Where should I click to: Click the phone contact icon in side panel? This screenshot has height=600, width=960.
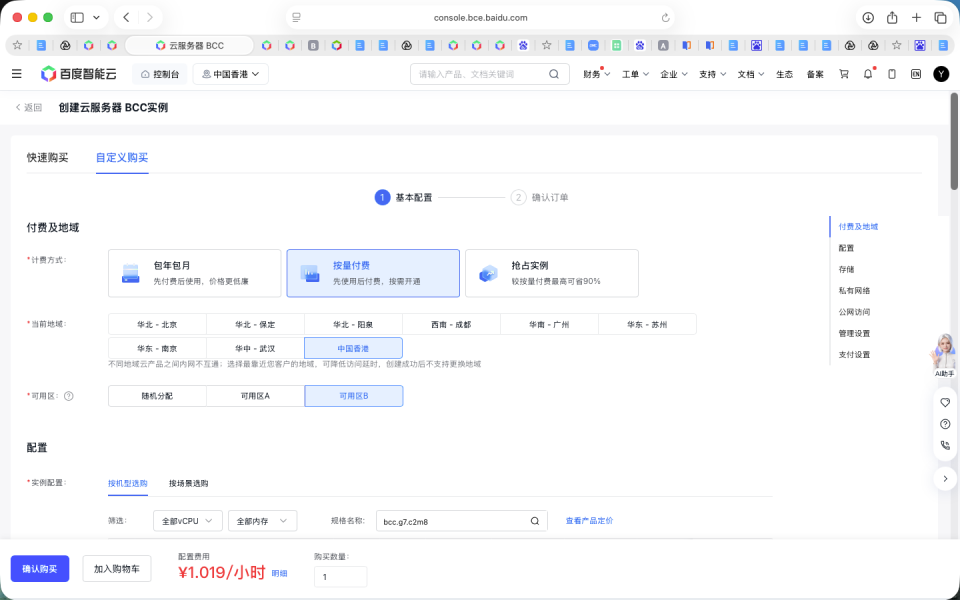click(945, 445)
